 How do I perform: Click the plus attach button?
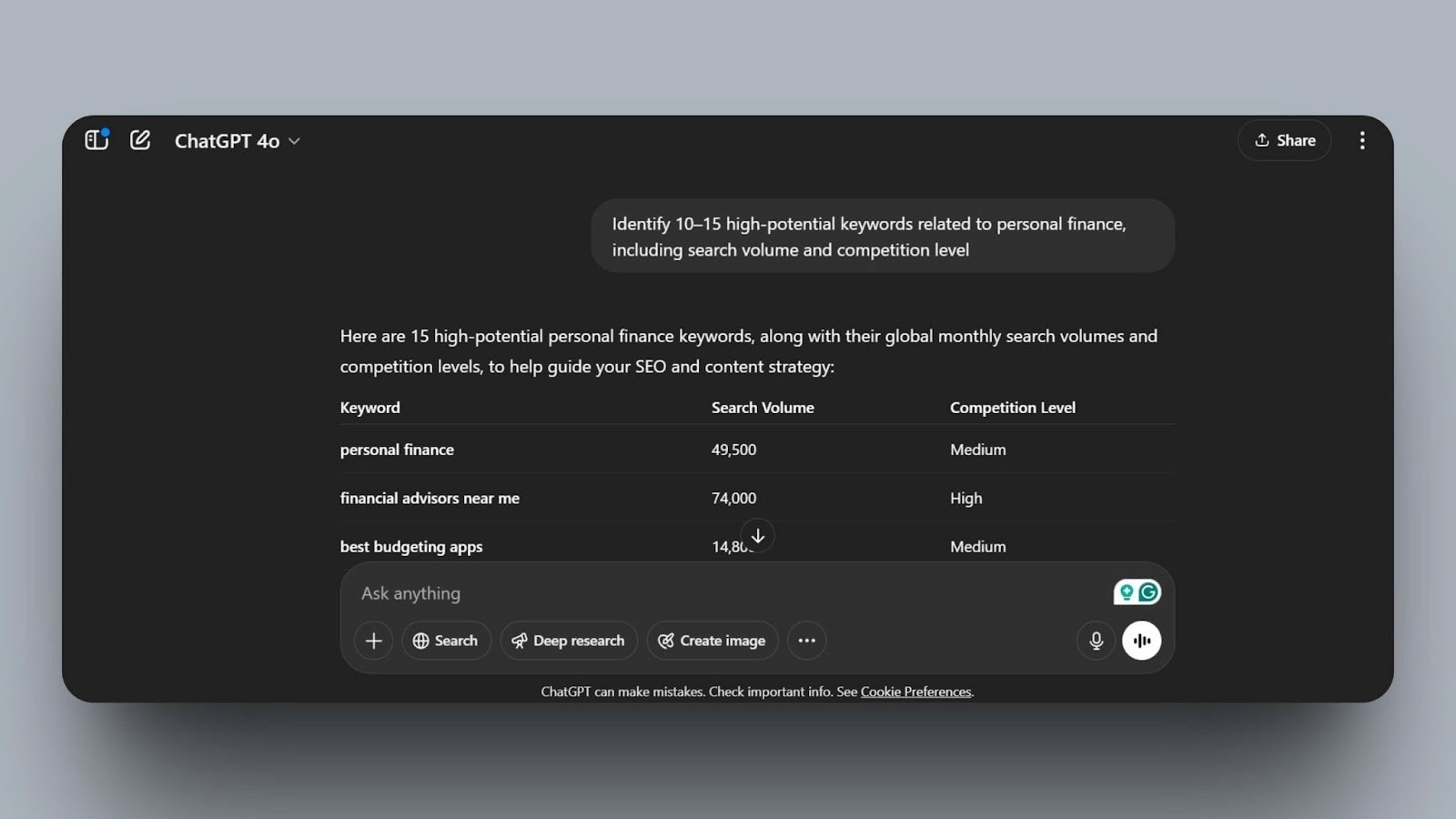point(373,641)
